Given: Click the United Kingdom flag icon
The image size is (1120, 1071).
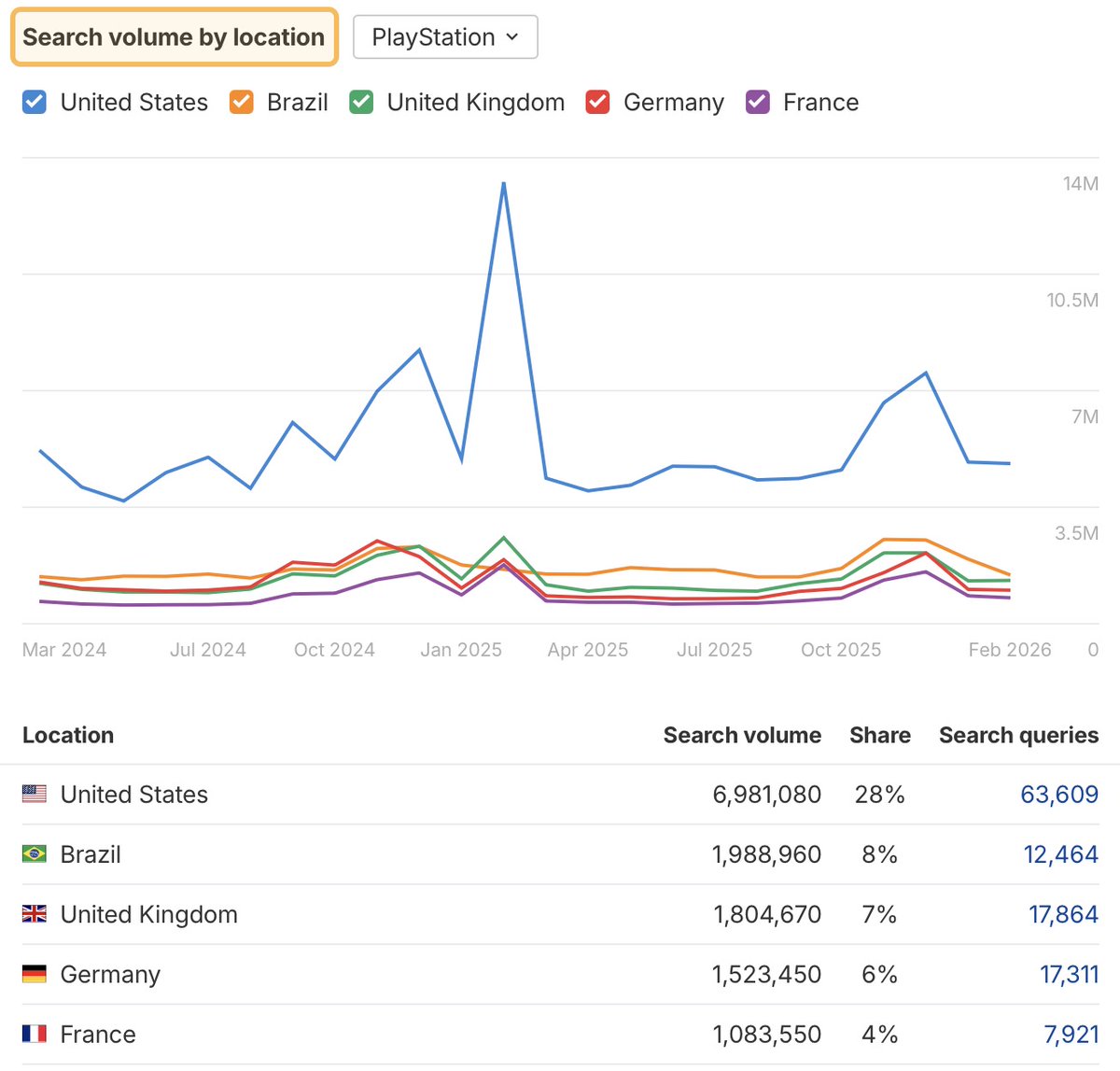Looking at the screenshot, I should [34, 914].
